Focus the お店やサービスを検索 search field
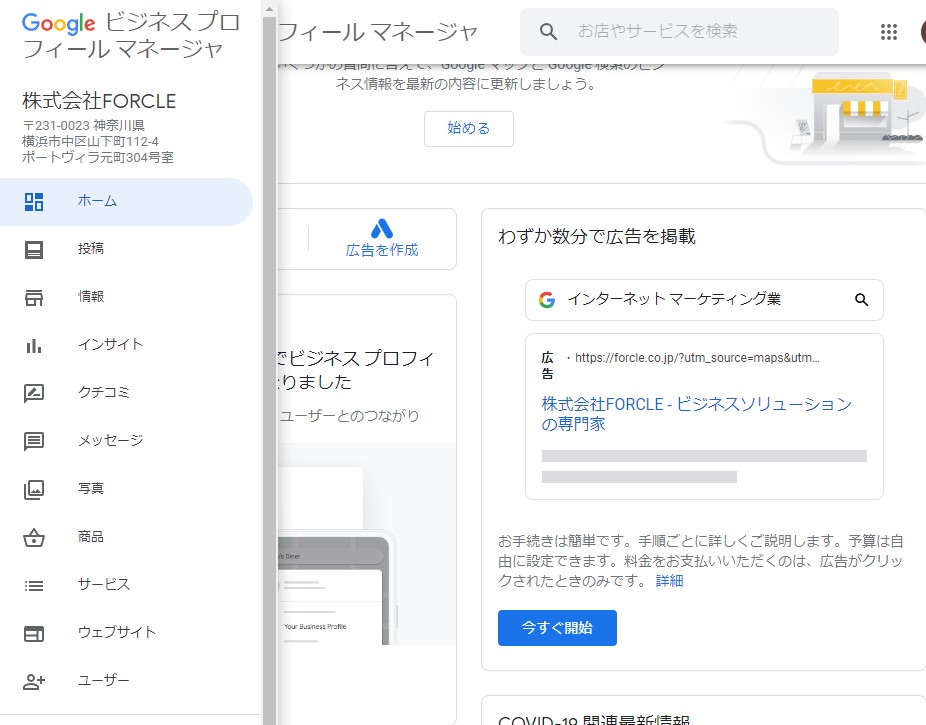 tap(679, 31)
